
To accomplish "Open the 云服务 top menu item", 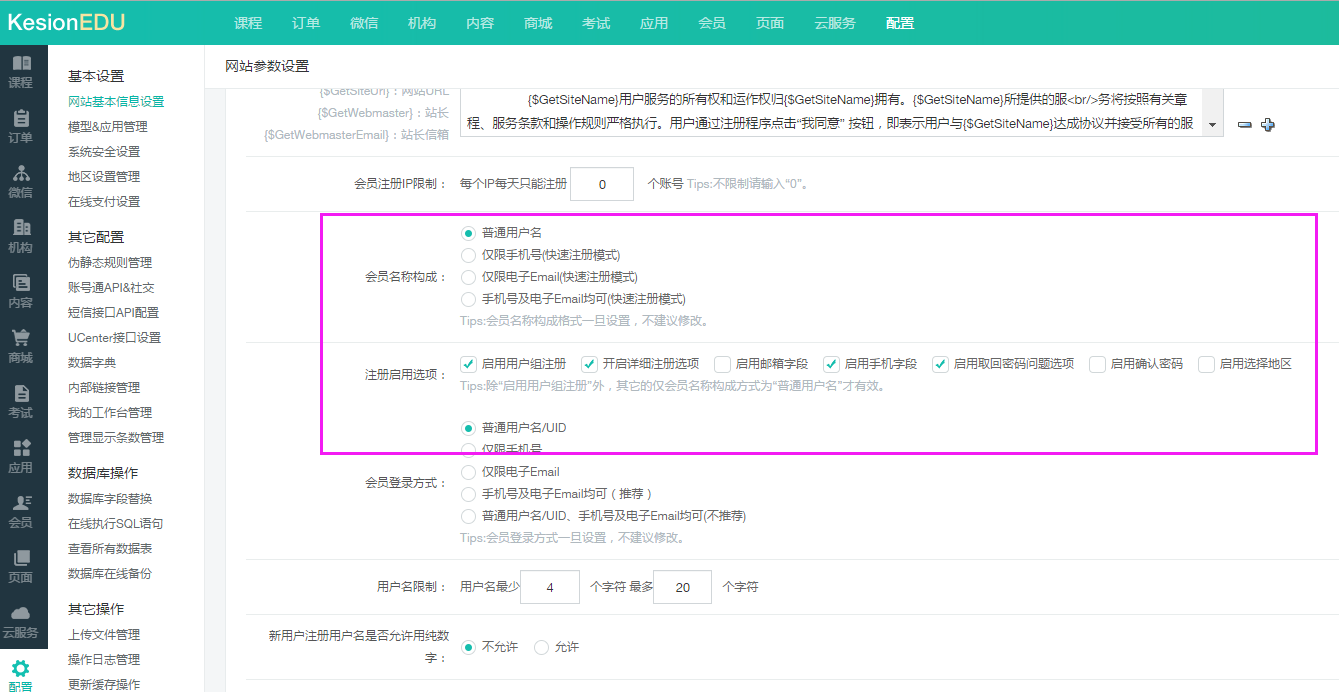I will click(834, 23).
